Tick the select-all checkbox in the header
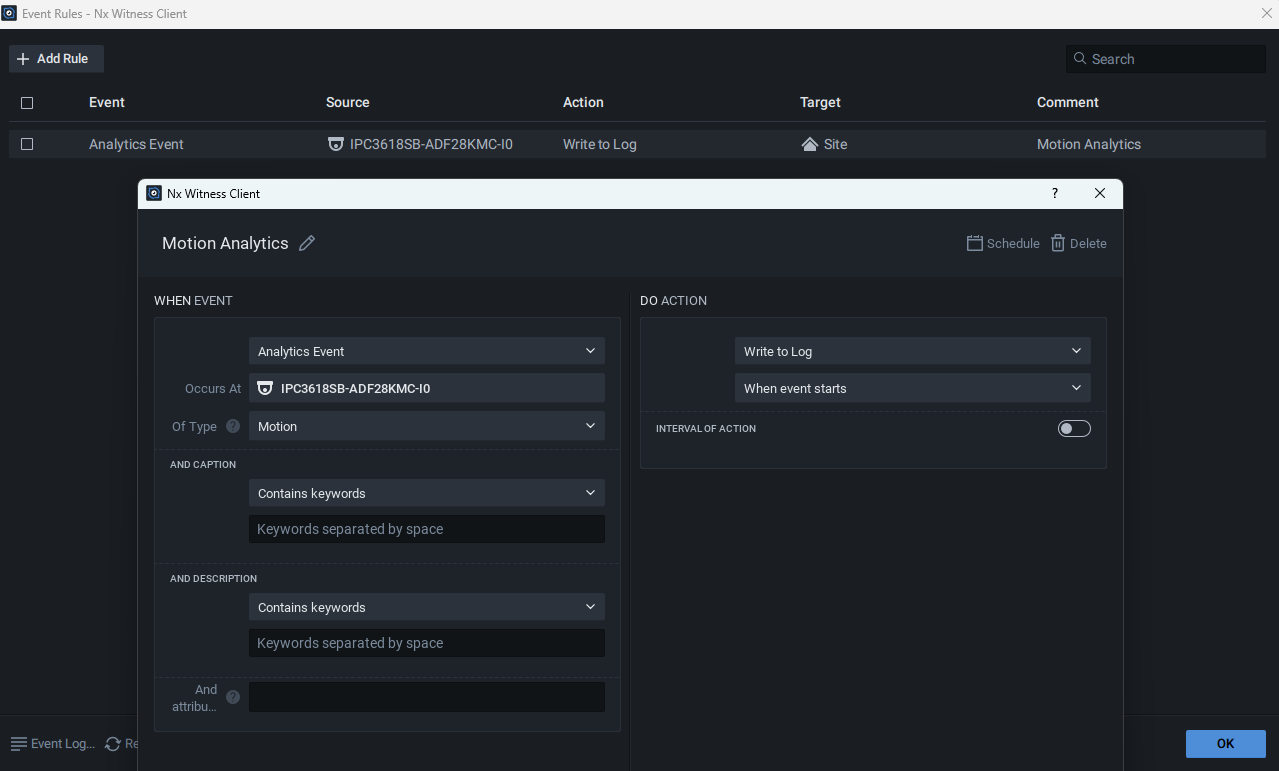1279x771 pixels. [x=27, y=102]
